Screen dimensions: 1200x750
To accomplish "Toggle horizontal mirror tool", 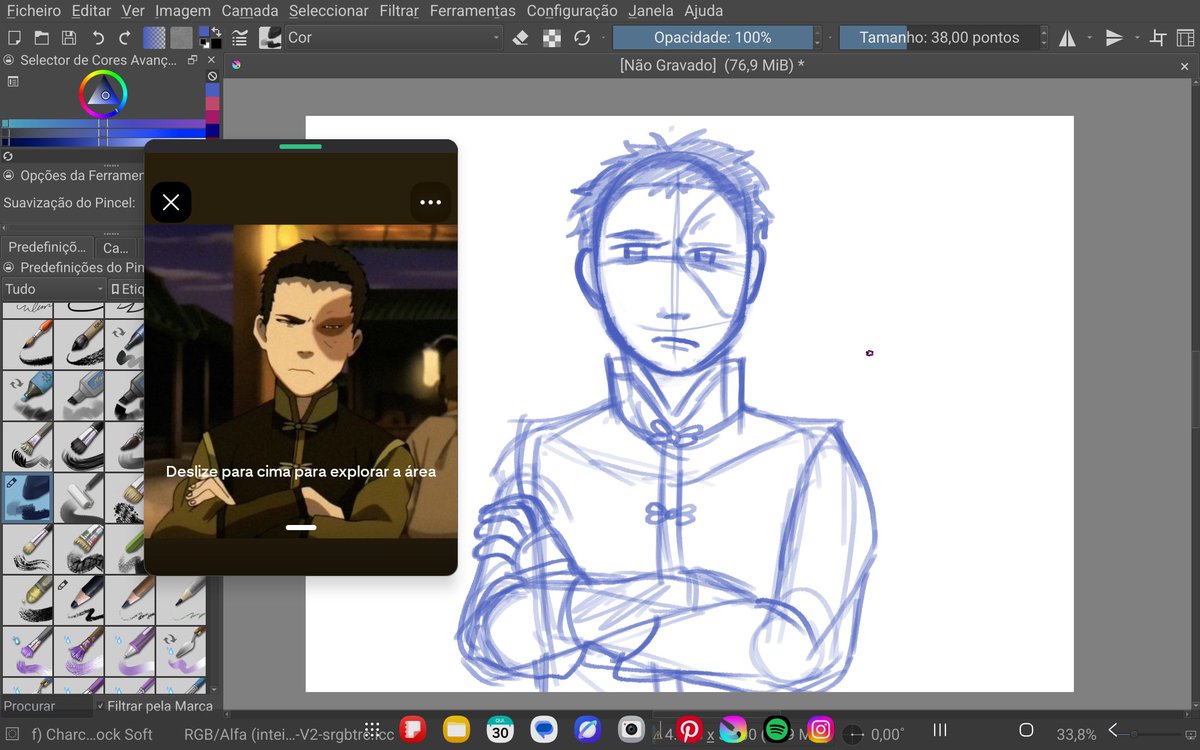I will (x=1067, y=38).
